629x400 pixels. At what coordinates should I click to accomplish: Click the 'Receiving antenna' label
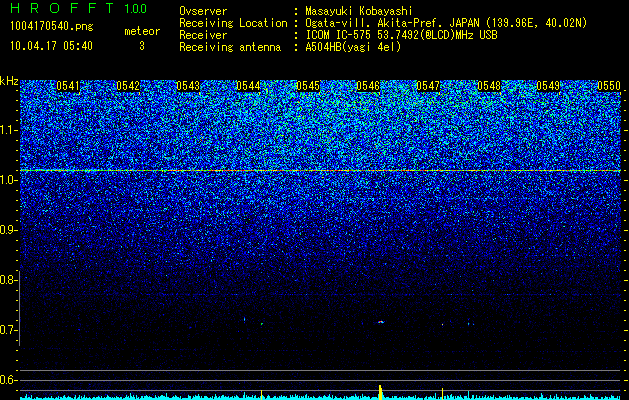click(x=230, y=47)
